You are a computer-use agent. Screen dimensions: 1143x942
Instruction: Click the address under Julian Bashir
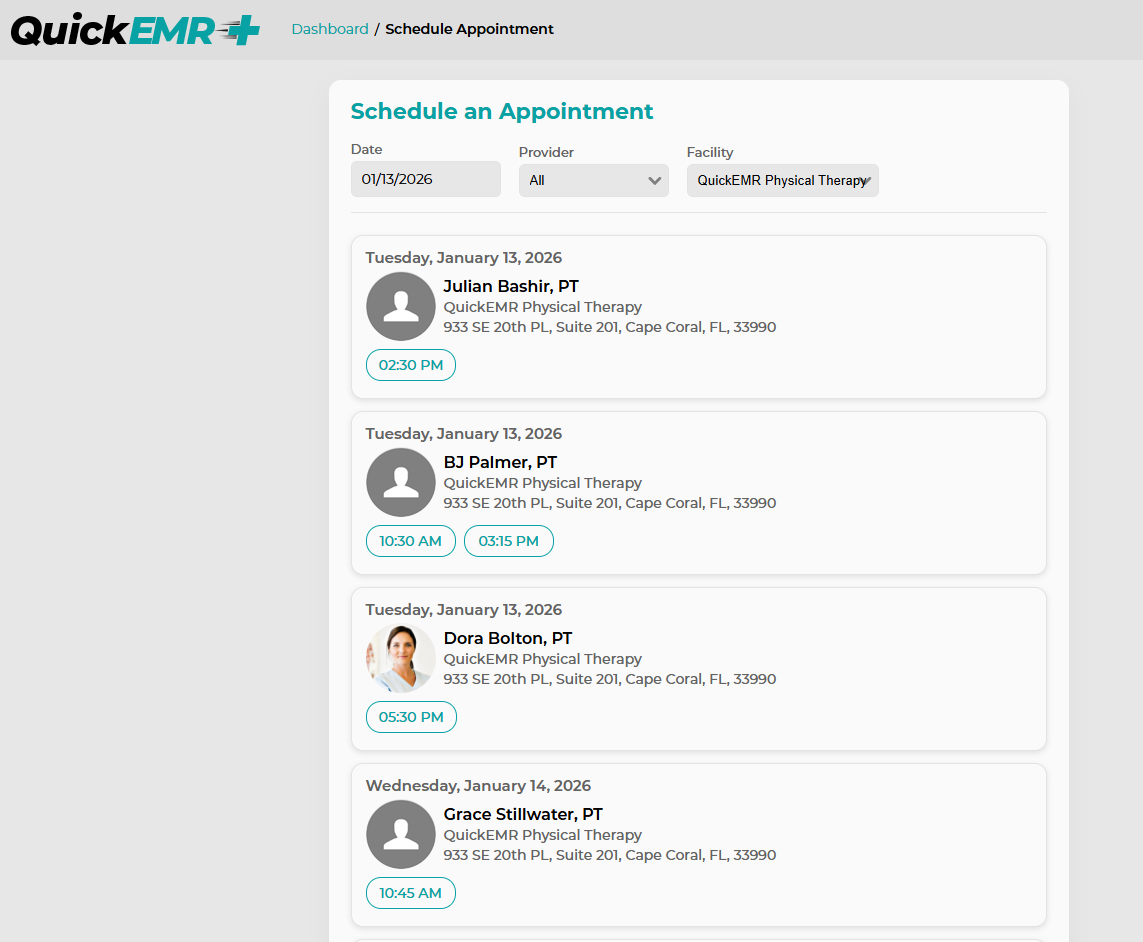[609, 327]
